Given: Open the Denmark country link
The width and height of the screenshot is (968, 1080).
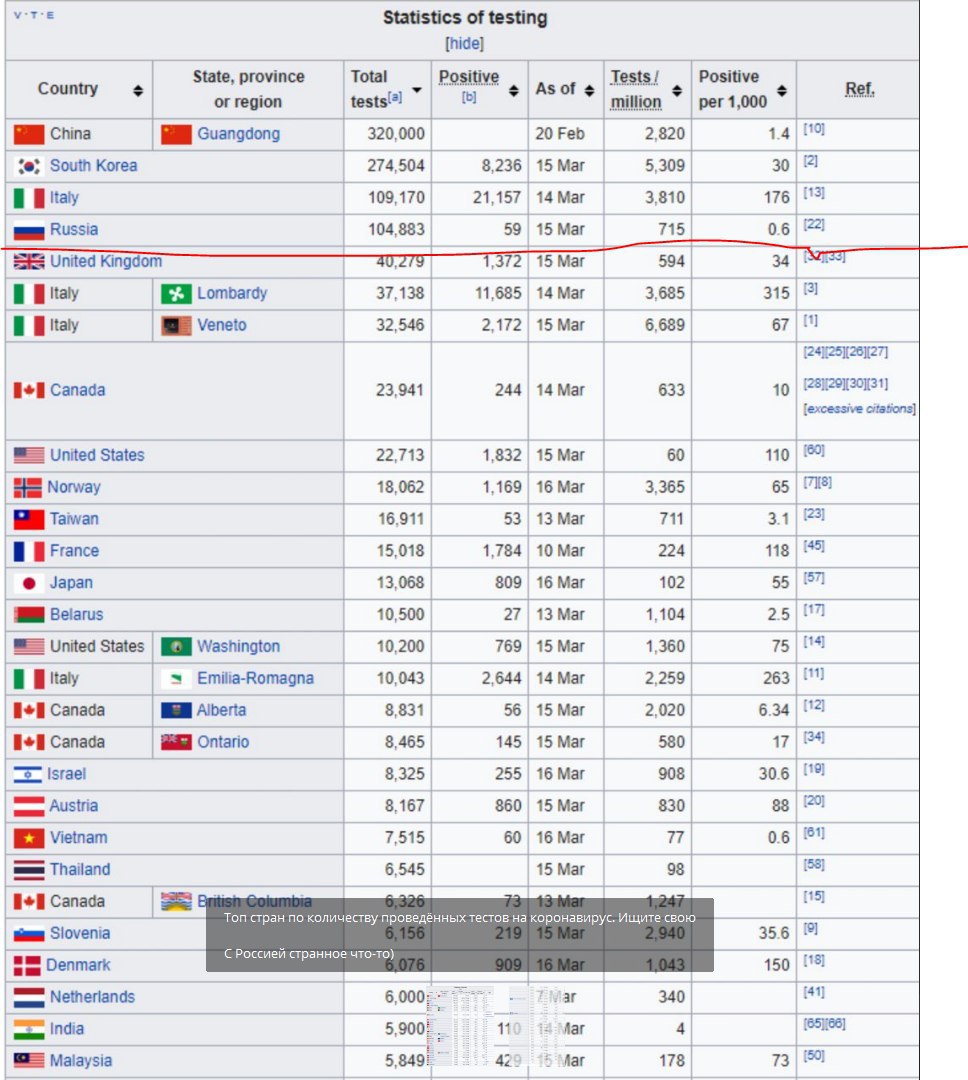Looking at the screenshot, I should coord(78,966).
